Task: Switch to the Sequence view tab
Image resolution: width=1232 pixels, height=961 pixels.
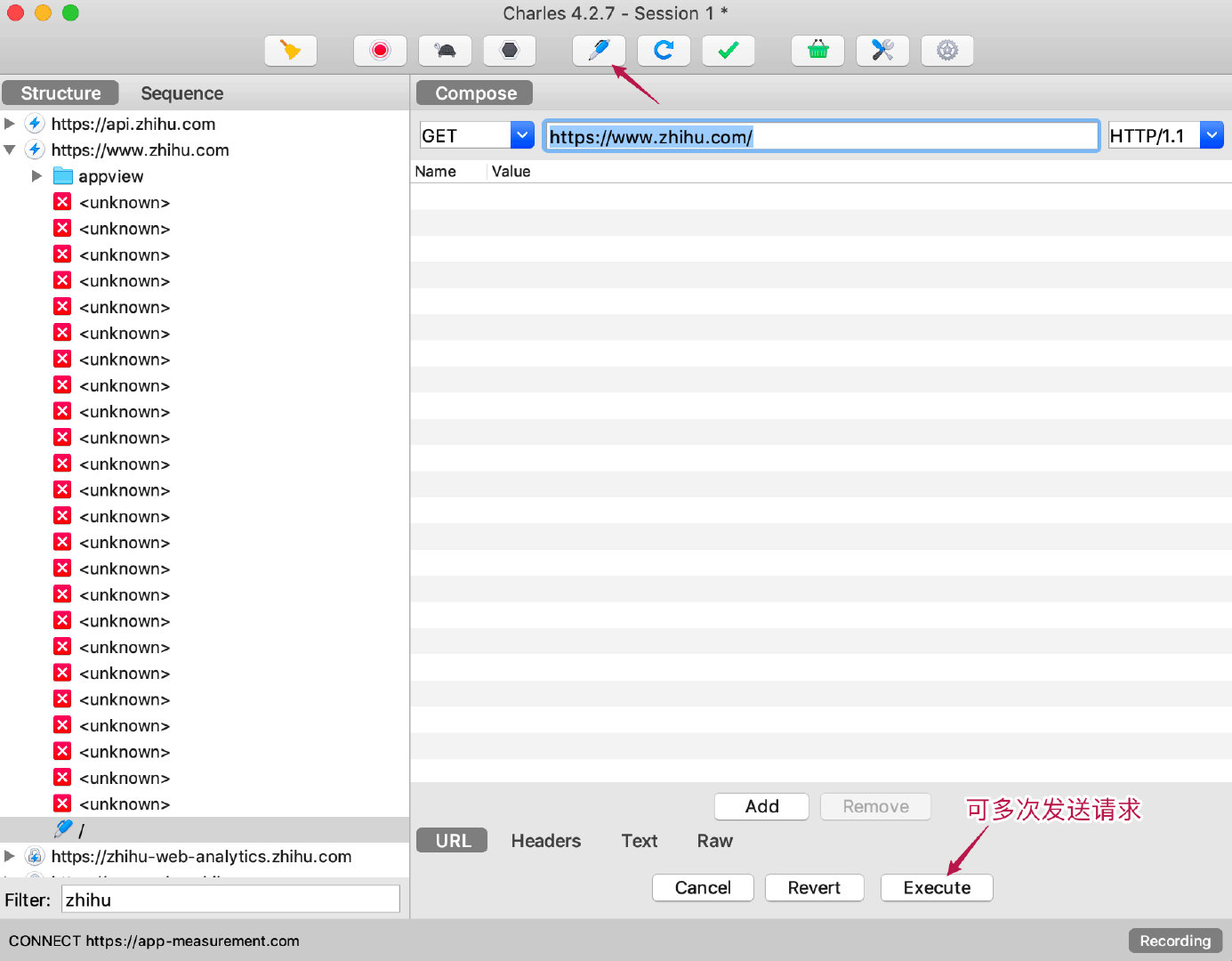Action: (x=181, y=93)
